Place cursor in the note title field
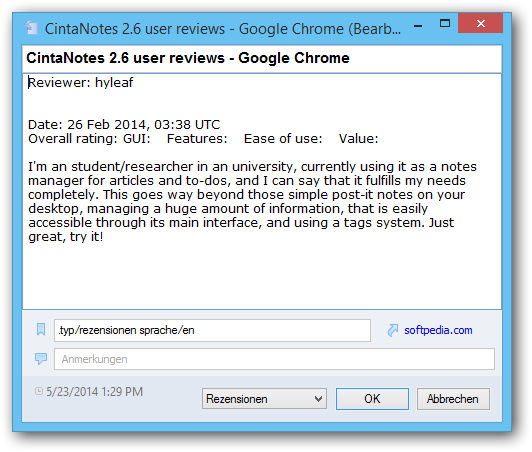Viewport: 532px width, 452px height. [262, 58]
